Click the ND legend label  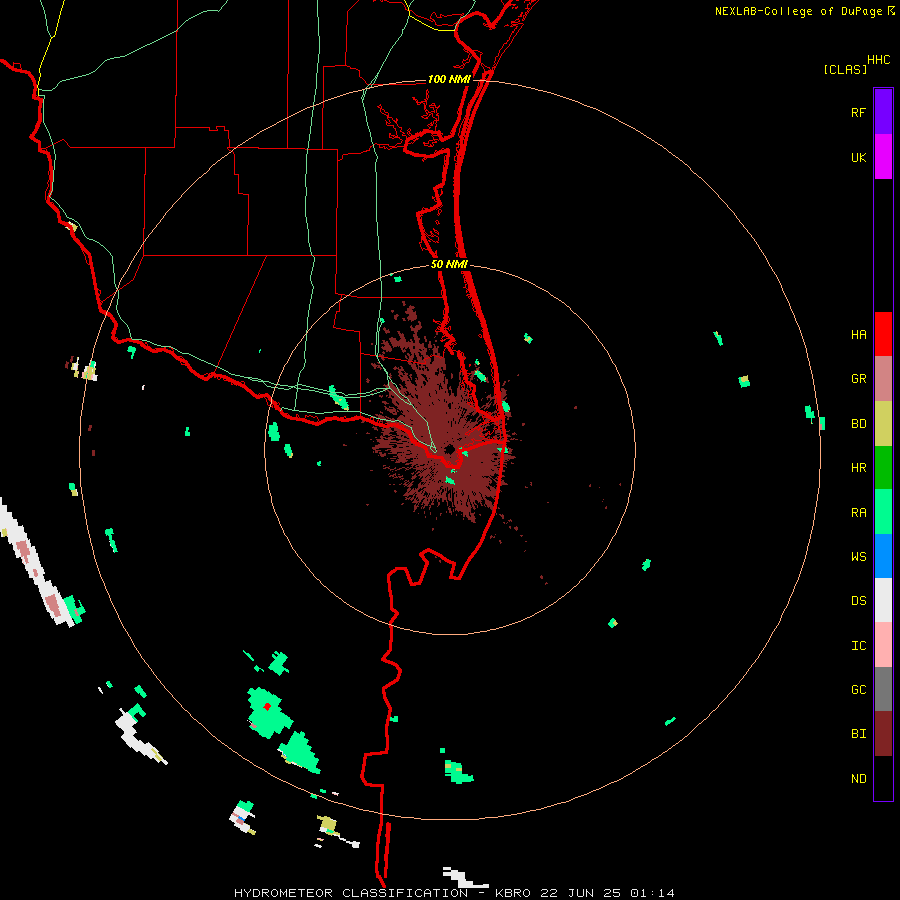[x=858, y=779]
